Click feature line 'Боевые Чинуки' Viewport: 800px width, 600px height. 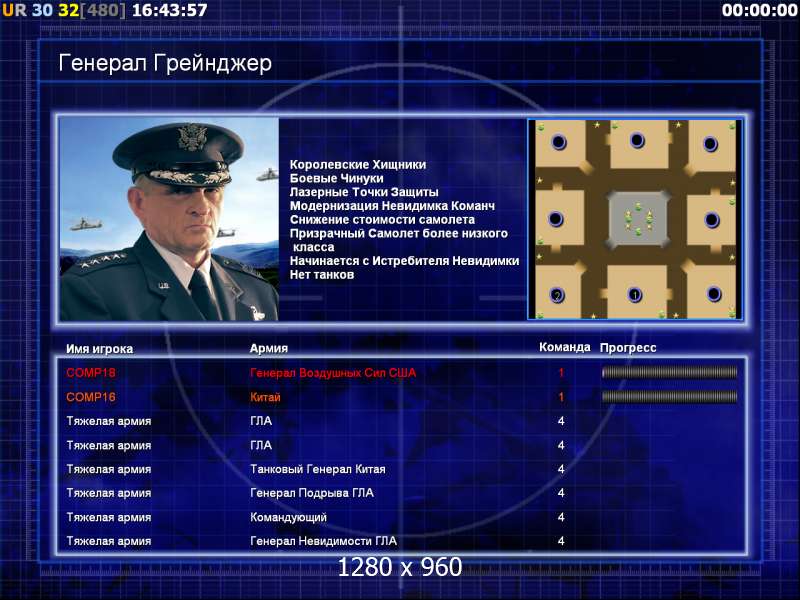pyautogui.click(x=337, y=178)
